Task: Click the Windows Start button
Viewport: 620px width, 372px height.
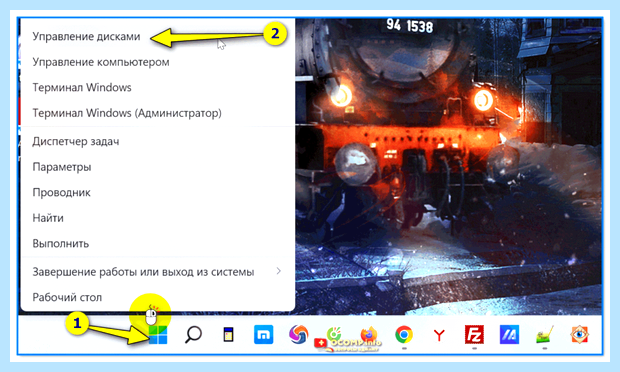Action: click(x=158, y=335)
